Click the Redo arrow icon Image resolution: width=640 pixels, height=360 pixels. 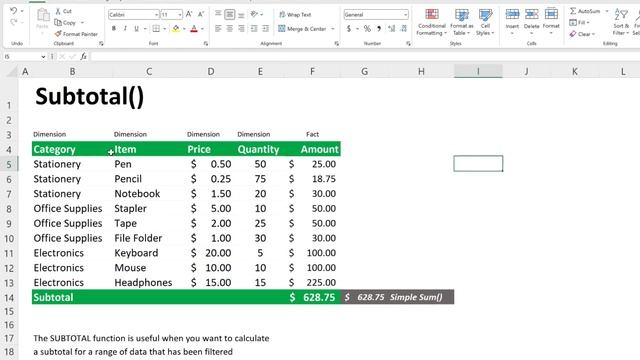(13, 22)
